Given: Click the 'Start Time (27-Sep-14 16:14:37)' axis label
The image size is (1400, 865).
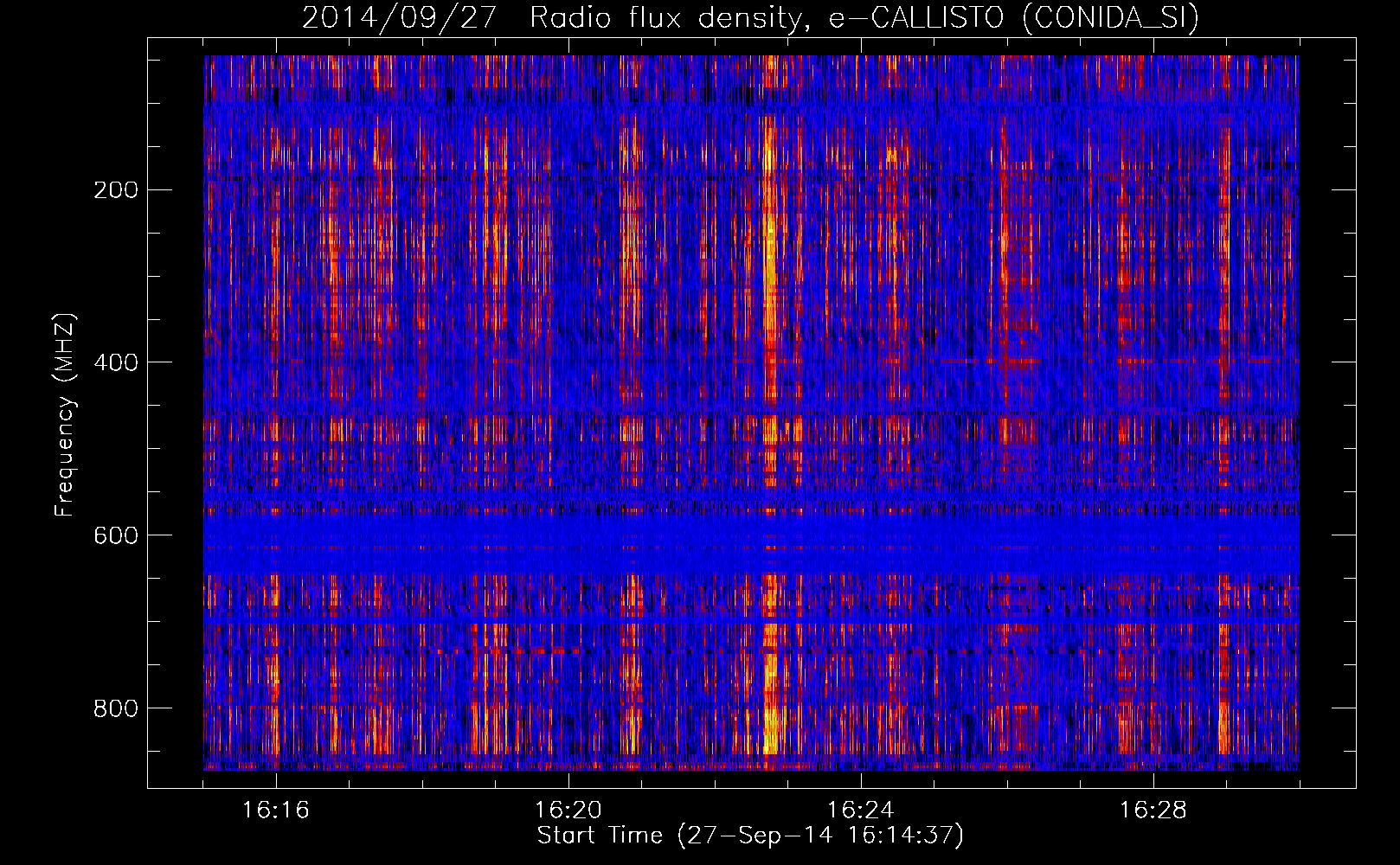Looking at the screenshot, I should (x=750, y=836).
